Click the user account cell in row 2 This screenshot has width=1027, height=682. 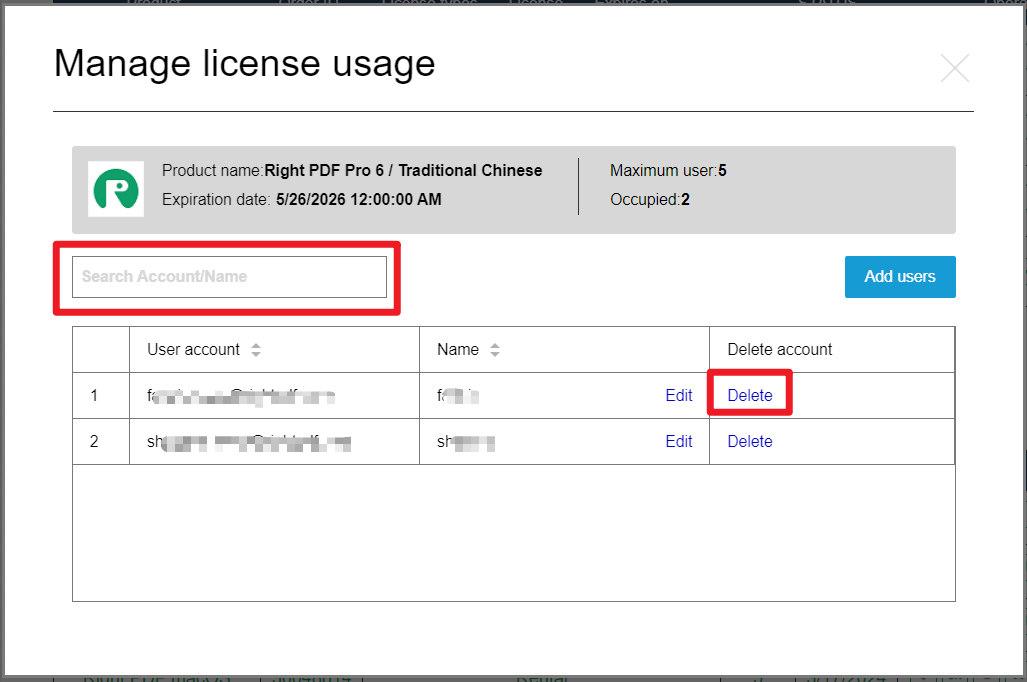click(274, 442)
